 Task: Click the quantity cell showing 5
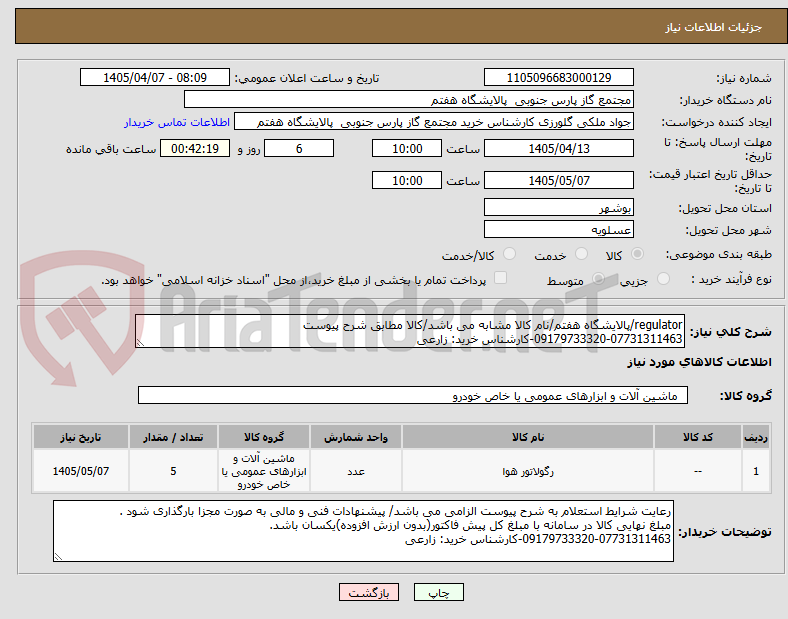173,471
